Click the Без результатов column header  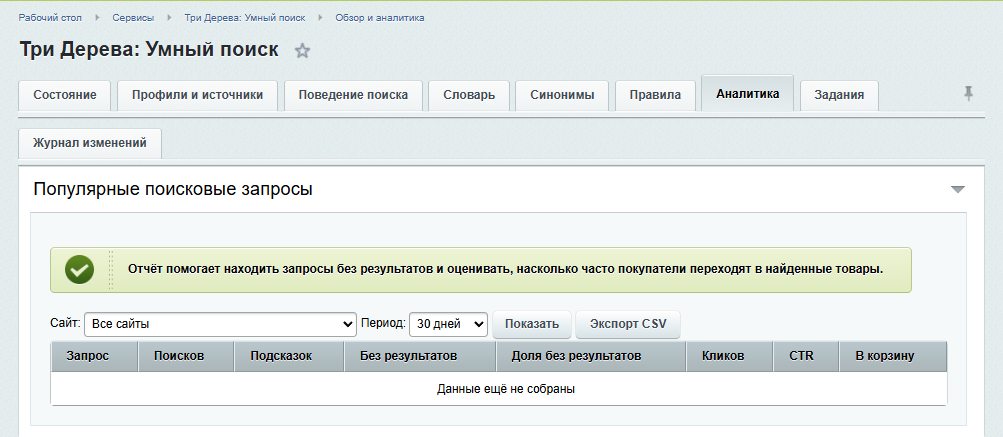point(420,356)
